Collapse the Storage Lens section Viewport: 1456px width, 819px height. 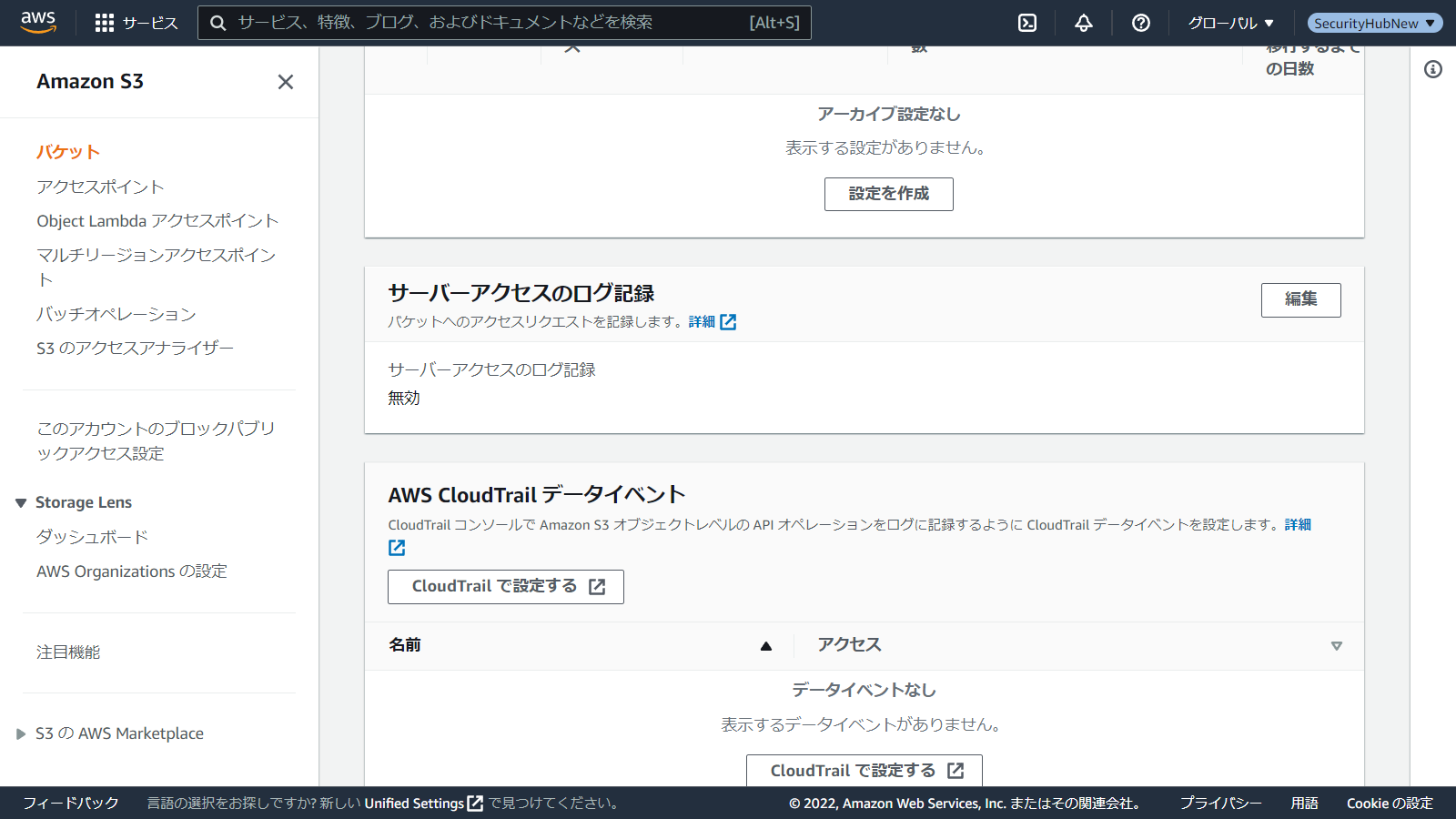(21, 503)
